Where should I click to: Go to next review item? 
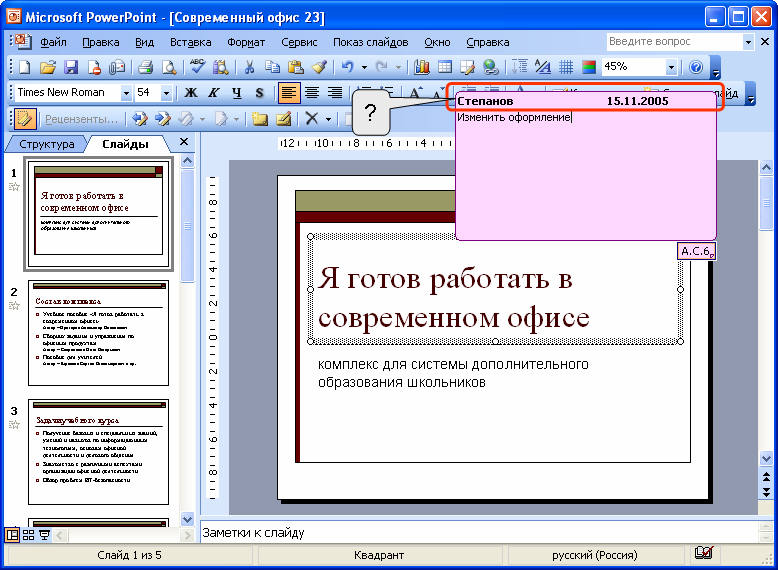coord(162,119)
